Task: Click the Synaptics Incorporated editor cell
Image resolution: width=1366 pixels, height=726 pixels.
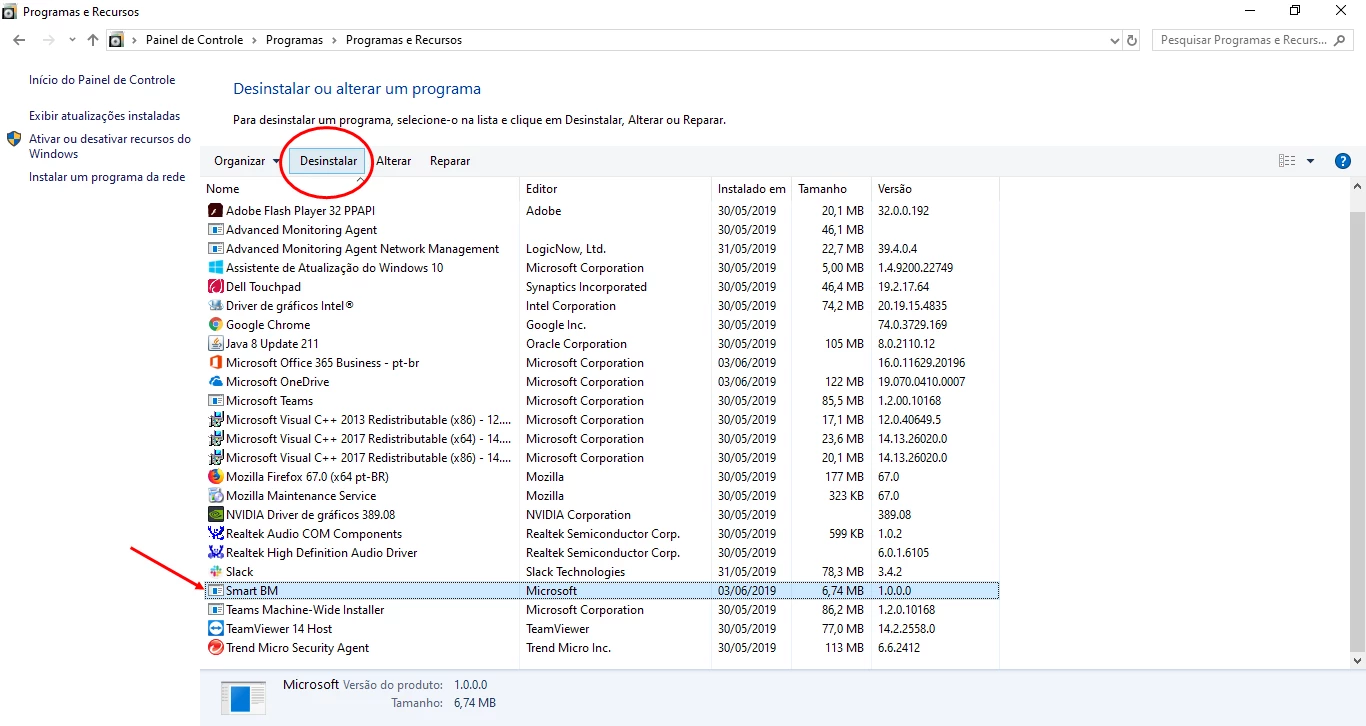Action: point(586,287)
